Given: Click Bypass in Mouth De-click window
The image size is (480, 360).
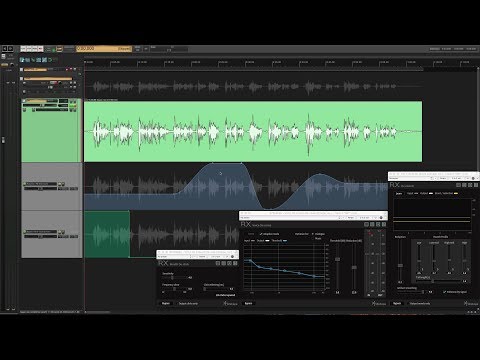Looking at the screenshot, I should tap(166, 303).
